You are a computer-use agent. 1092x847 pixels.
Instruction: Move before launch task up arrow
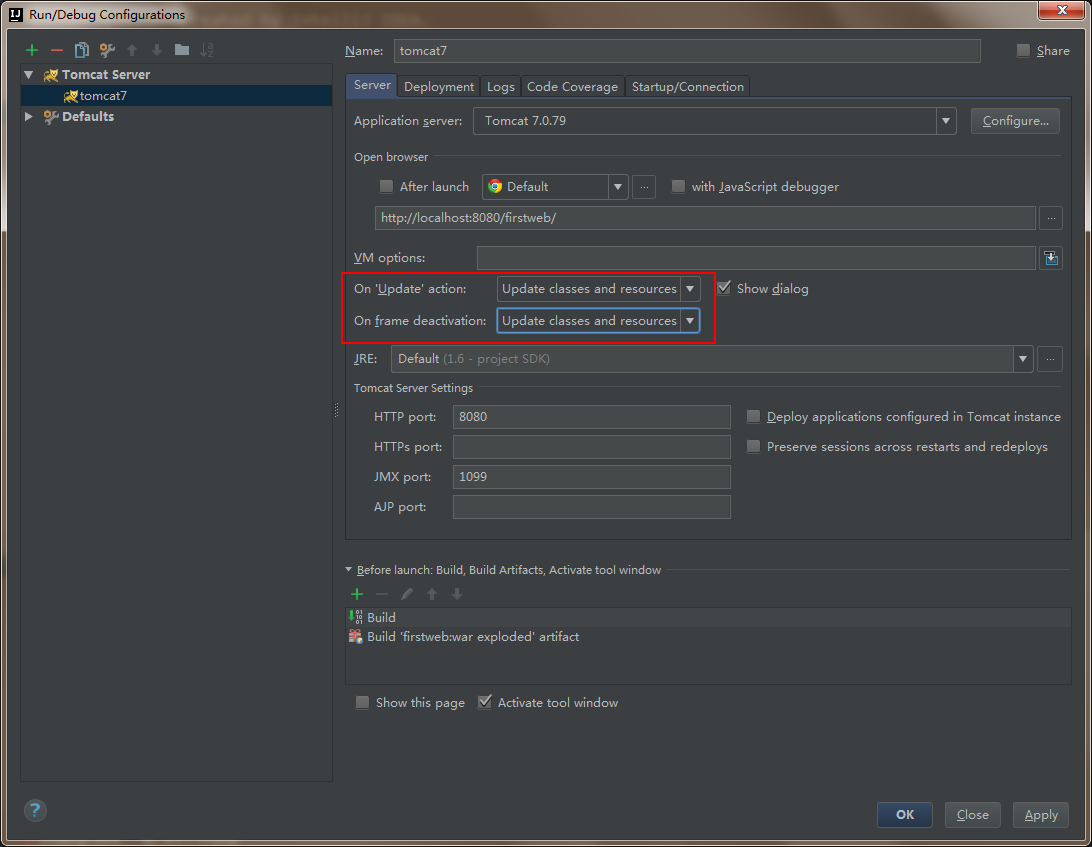[432, 594]
